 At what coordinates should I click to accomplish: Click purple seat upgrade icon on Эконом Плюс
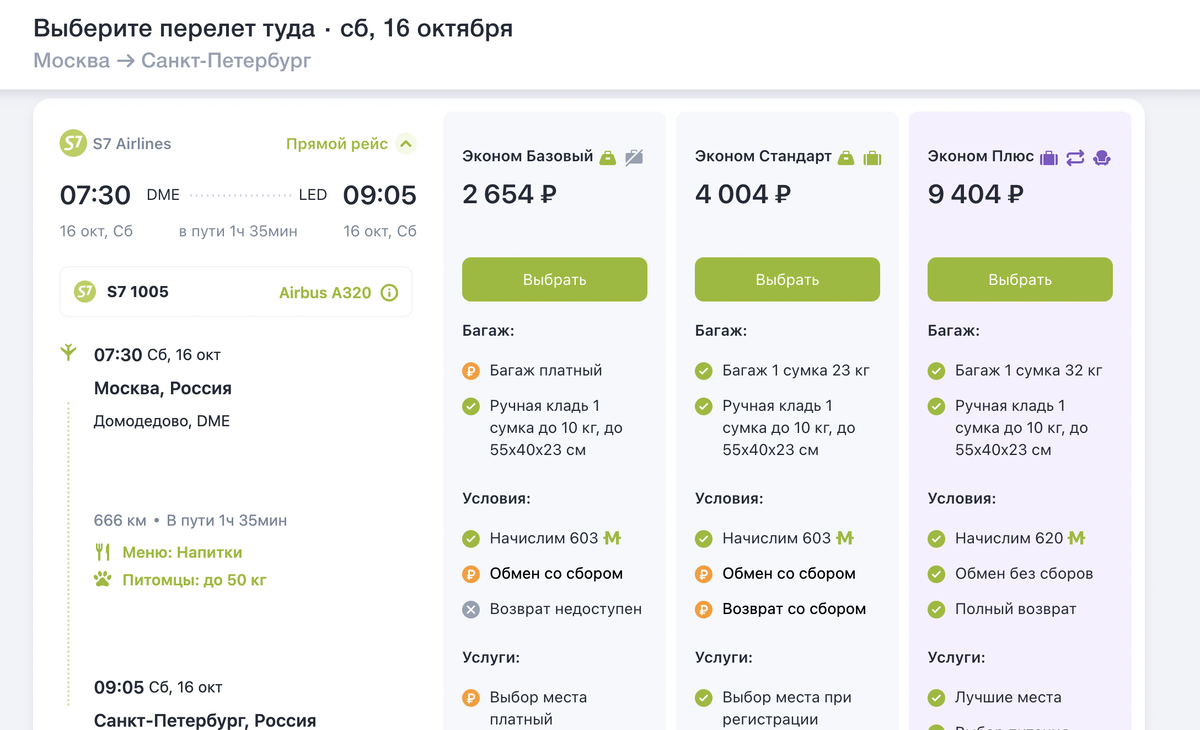tap(1102, 156)
